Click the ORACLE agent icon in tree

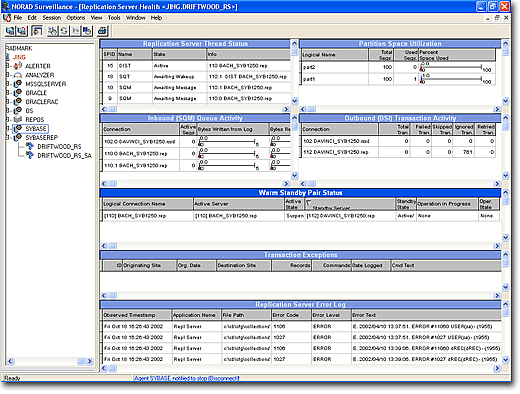tap(18, 93)
